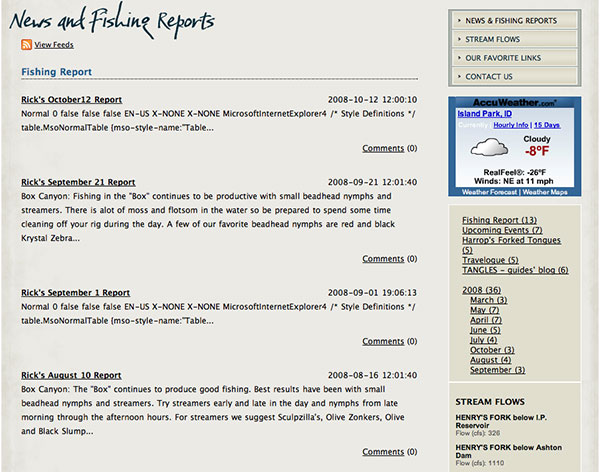Open Rick's August 10 Report
Screen dimensions: 600x472
(x=71, y=376)
